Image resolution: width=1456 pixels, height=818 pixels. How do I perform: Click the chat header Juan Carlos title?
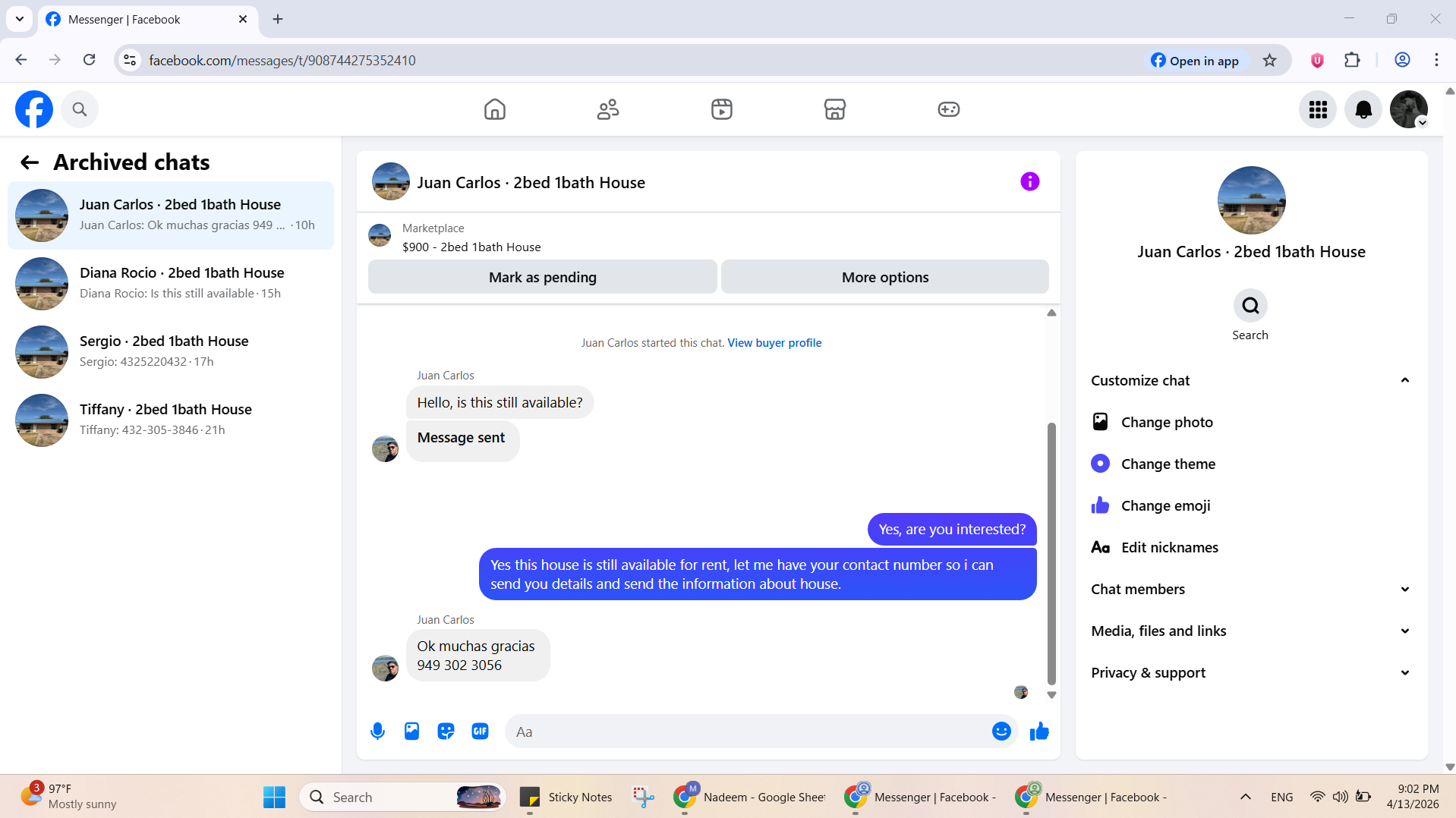(x=531, y=183)
